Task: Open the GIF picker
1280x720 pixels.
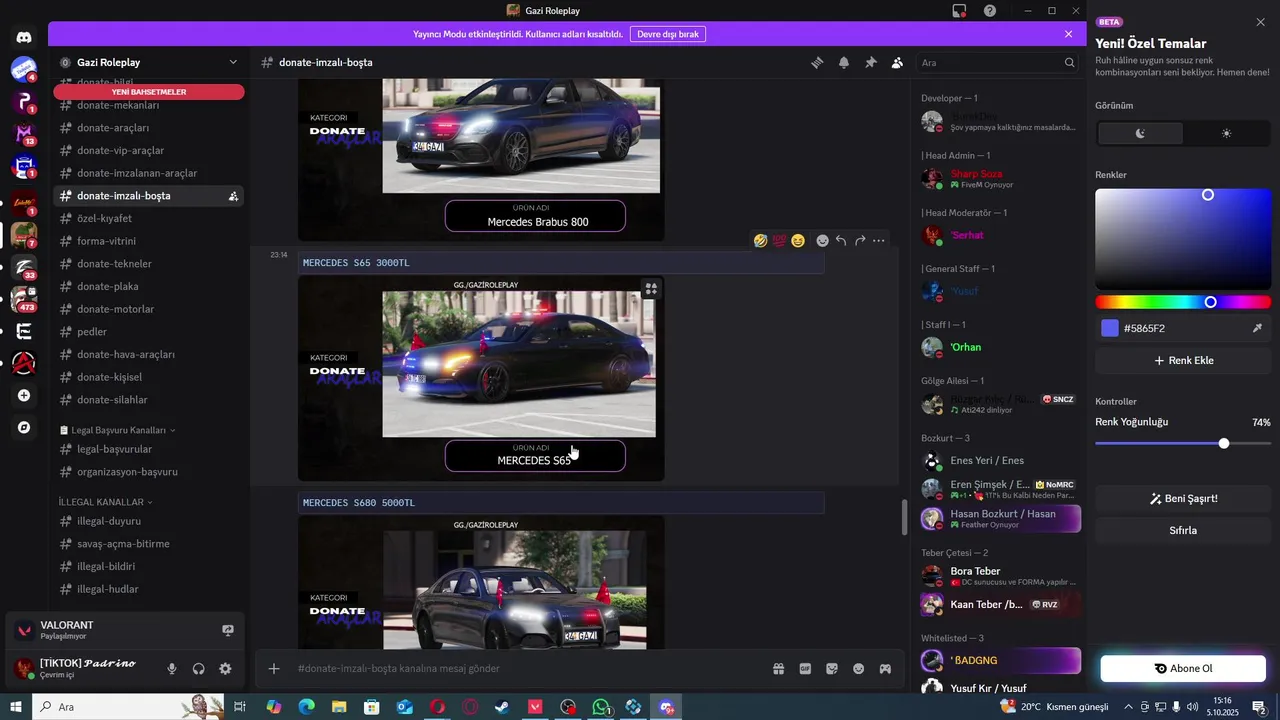Action: coord(805,668)
